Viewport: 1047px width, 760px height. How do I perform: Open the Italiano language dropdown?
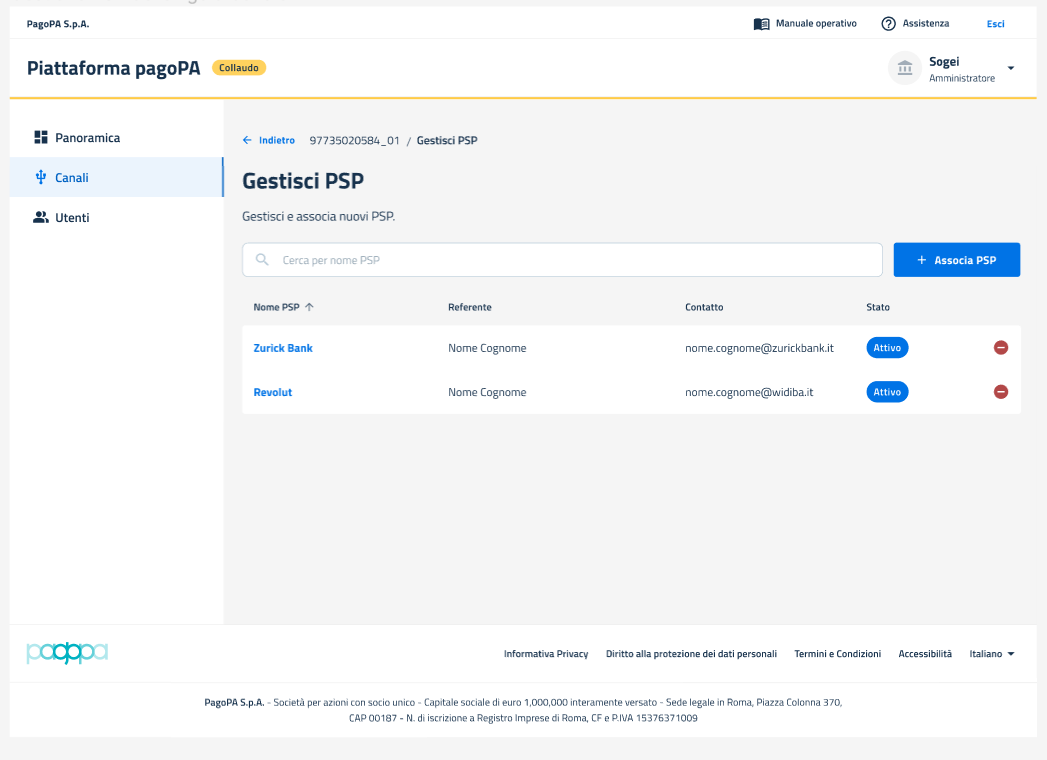991,654
